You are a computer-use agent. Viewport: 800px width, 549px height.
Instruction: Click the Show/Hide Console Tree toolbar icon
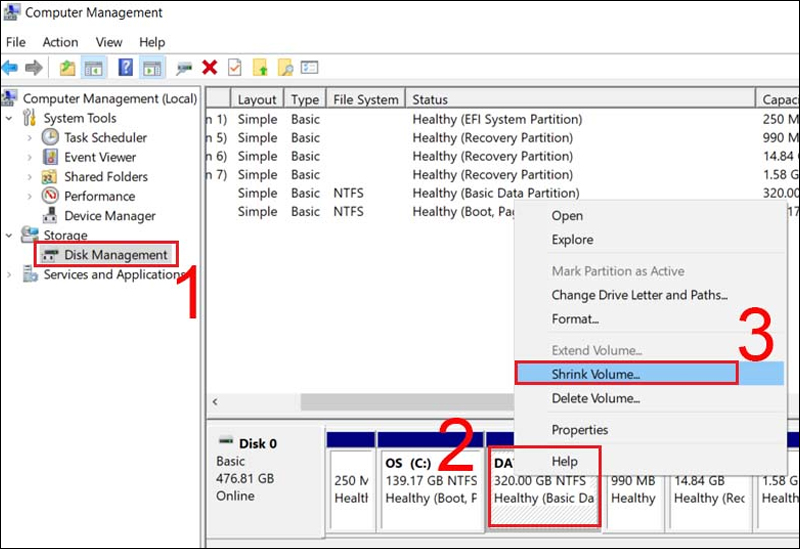(x=93, y=68)
